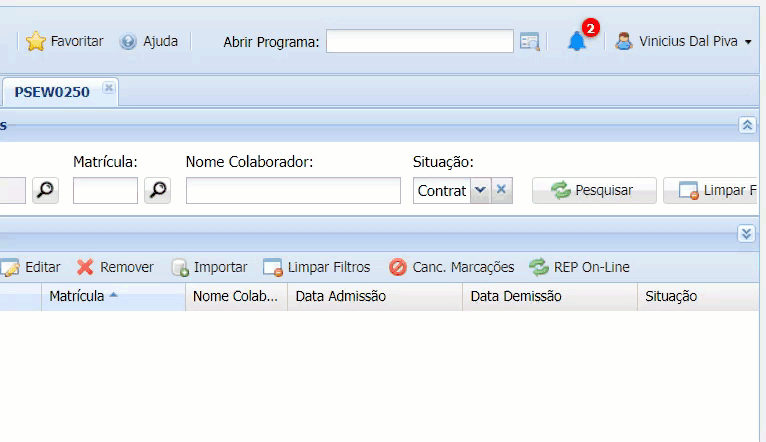The image size is (766, 442).
Task: Open the Situação dropdown arrow
Action: (x=480, y=190)
